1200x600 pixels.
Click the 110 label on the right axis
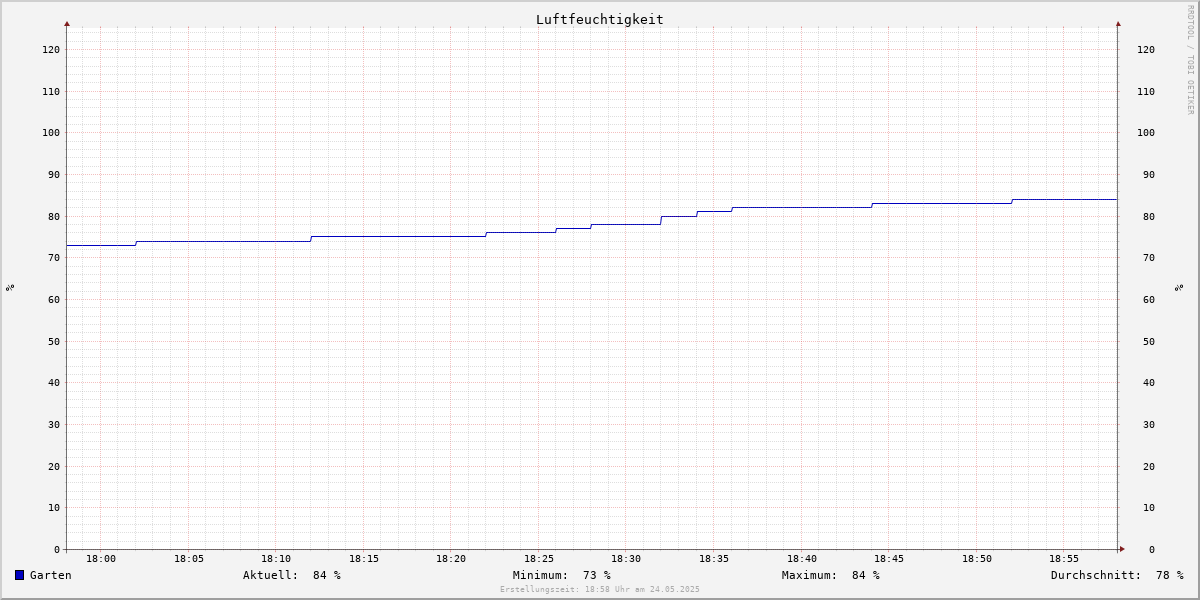click(x=1146, y=91)
